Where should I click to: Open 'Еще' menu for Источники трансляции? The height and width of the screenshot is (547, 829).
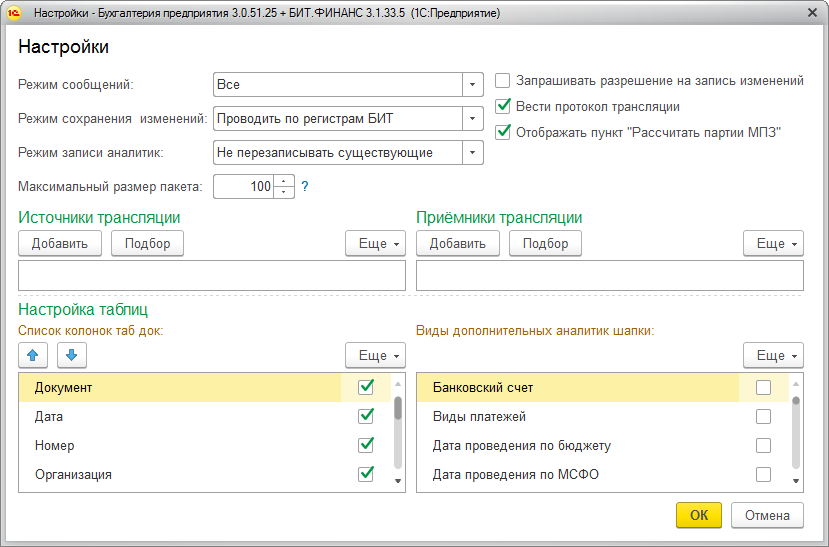[x=375, y=243]
